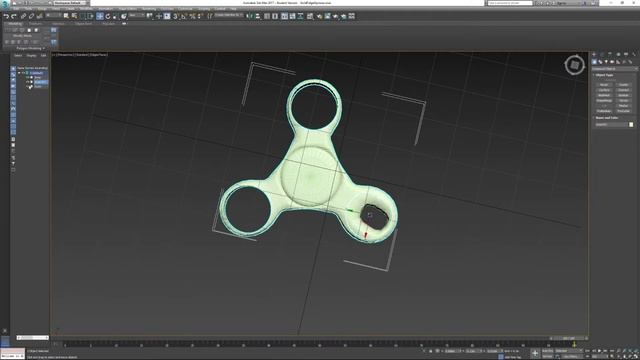This screenshot has height=360, width=640.
Task: Click the Play Animation button
Action: pos(600,351)
